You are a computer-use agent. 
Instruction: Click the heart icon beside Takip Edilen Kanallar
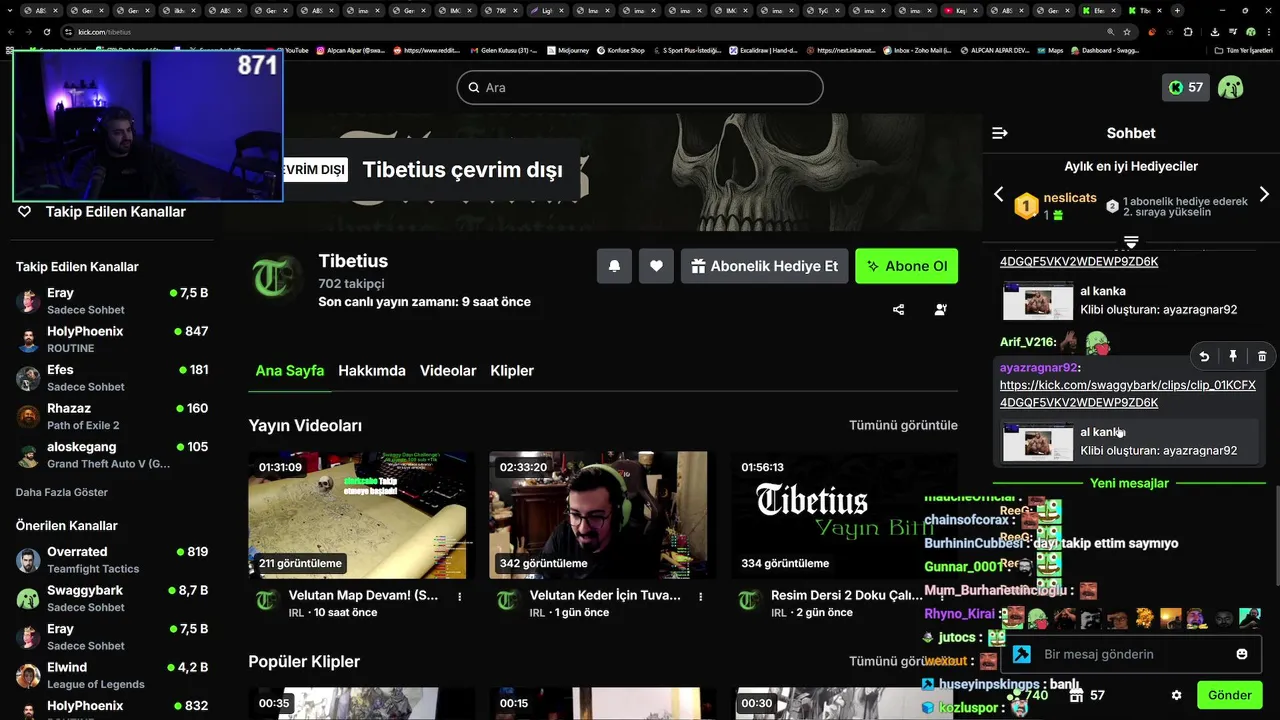click(25, 212)
